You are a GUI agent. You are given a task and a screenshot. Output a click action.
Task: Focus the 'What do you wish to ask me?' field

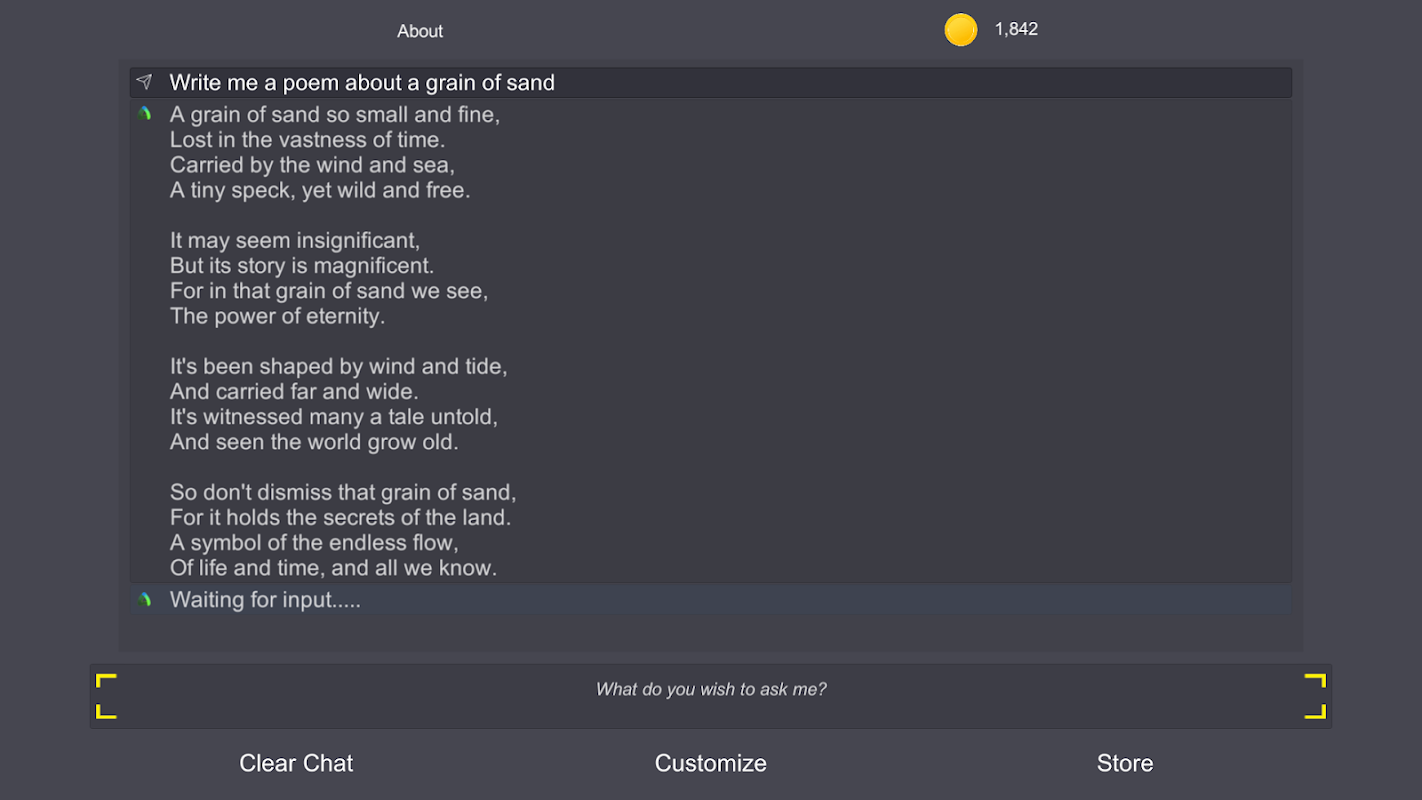click(x=711, y=689)
